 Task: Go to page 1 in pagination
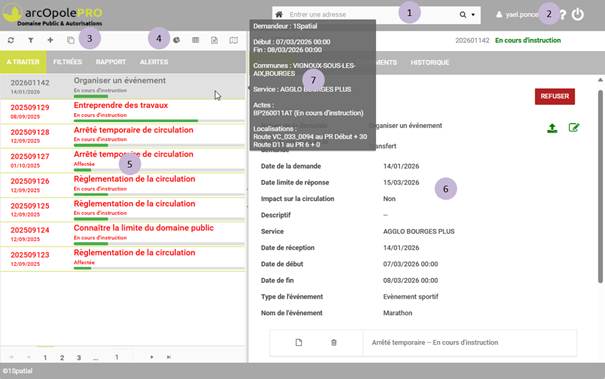(45, 358)
